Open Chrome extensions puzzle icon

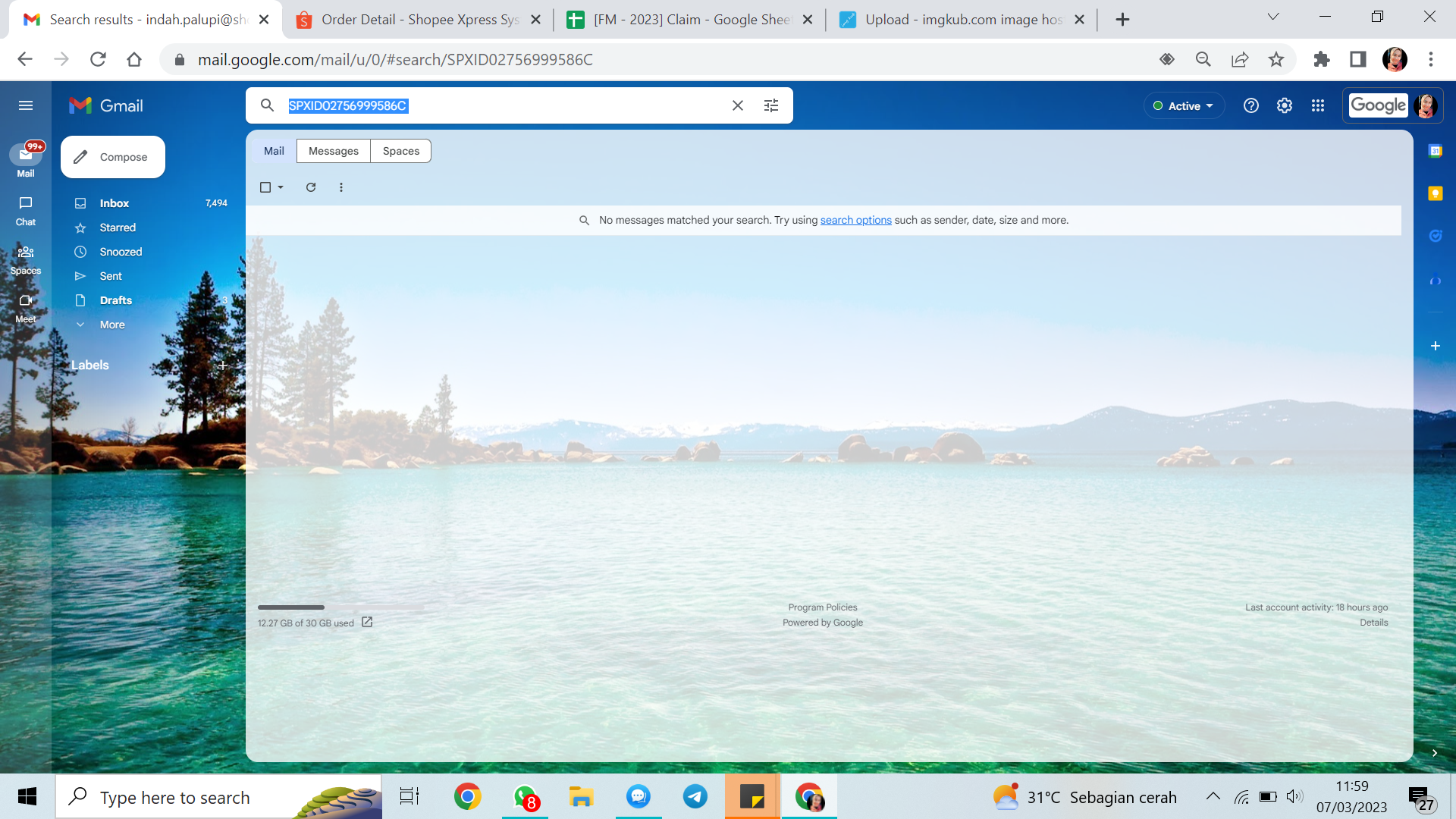pyautogui.click(x=1322, y=59)
